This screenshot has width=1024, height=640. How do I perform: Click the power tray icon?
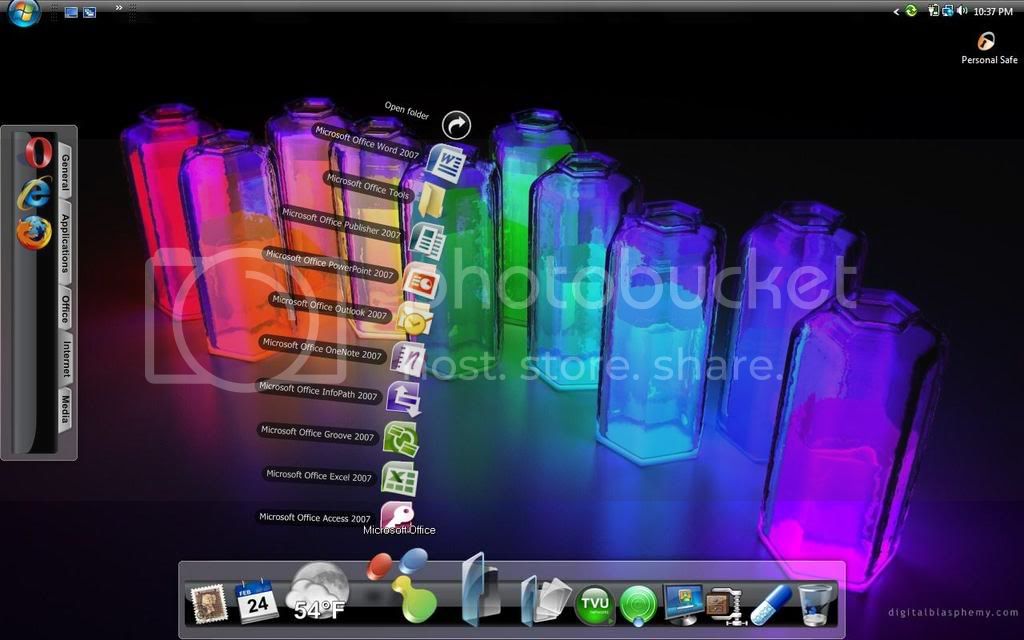click(x=933, y=11)
